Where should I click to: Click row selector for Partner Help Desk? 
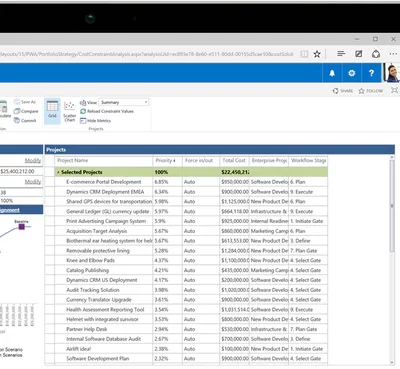[50, 329]
